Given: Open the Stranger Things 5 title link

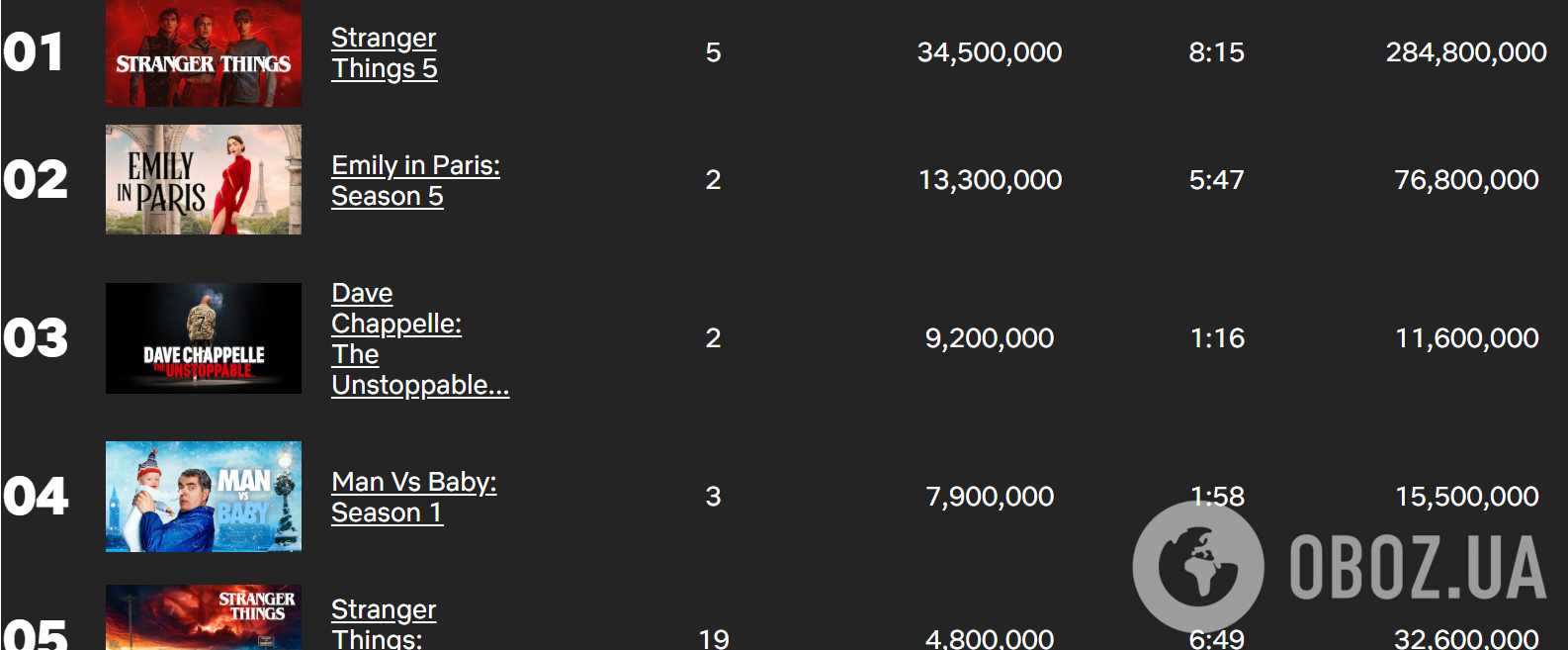Looking at the screenshot, I should 384,52.
